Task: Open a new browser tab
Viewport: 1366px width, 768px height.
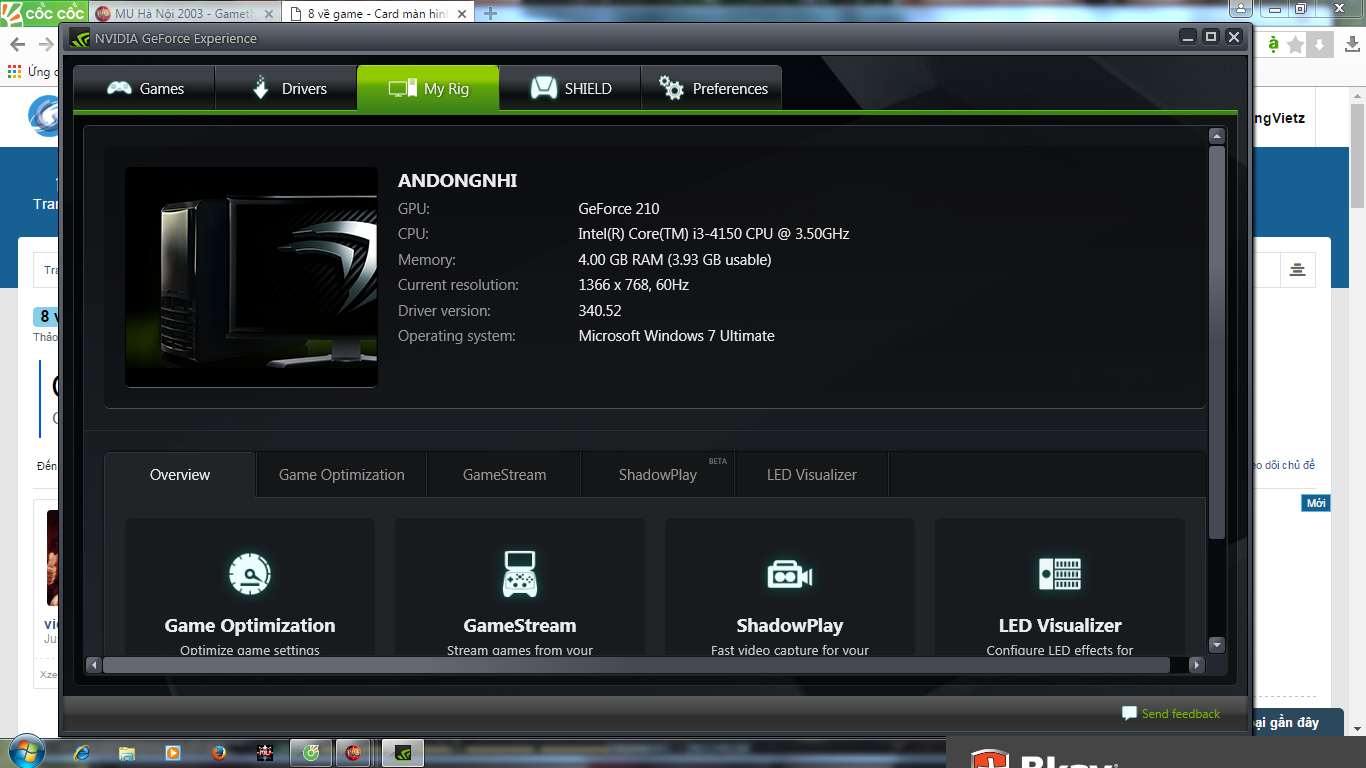Action: pyautogui.click(x=490, y=14)
